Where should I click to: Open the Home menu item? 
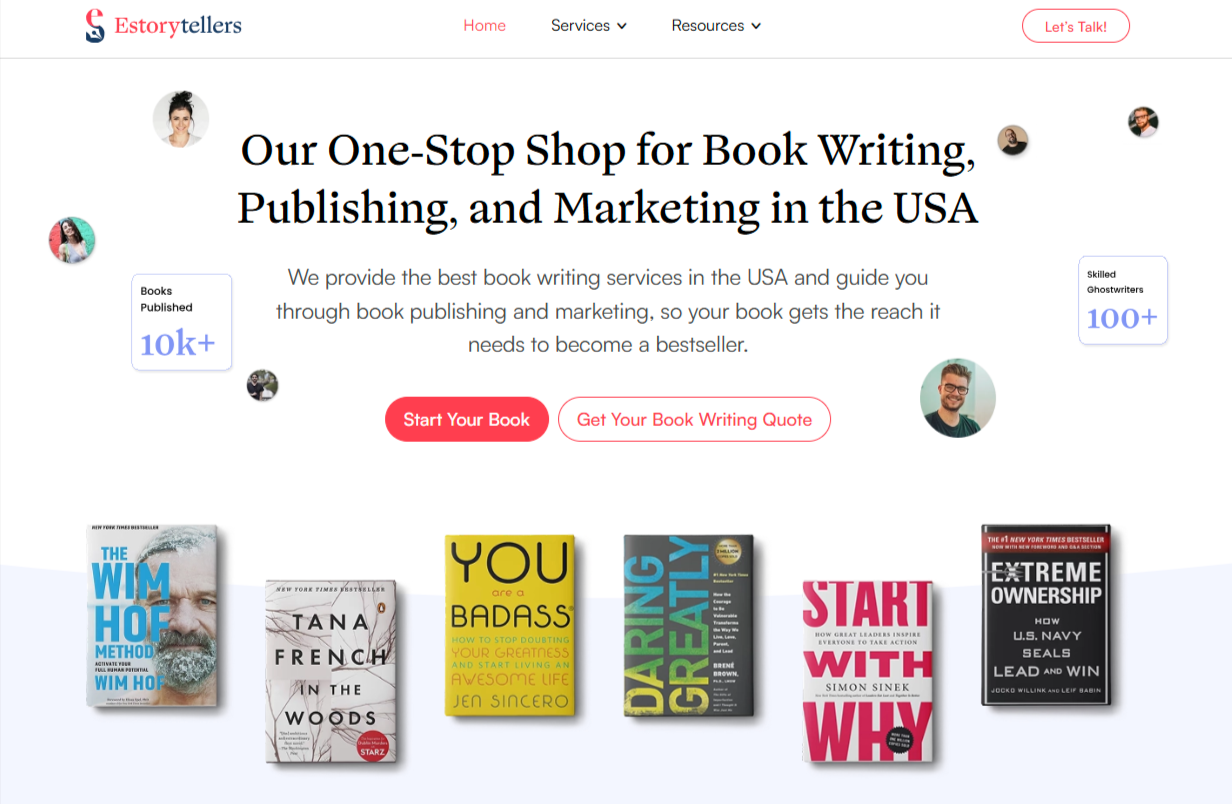tap(485, 26)
